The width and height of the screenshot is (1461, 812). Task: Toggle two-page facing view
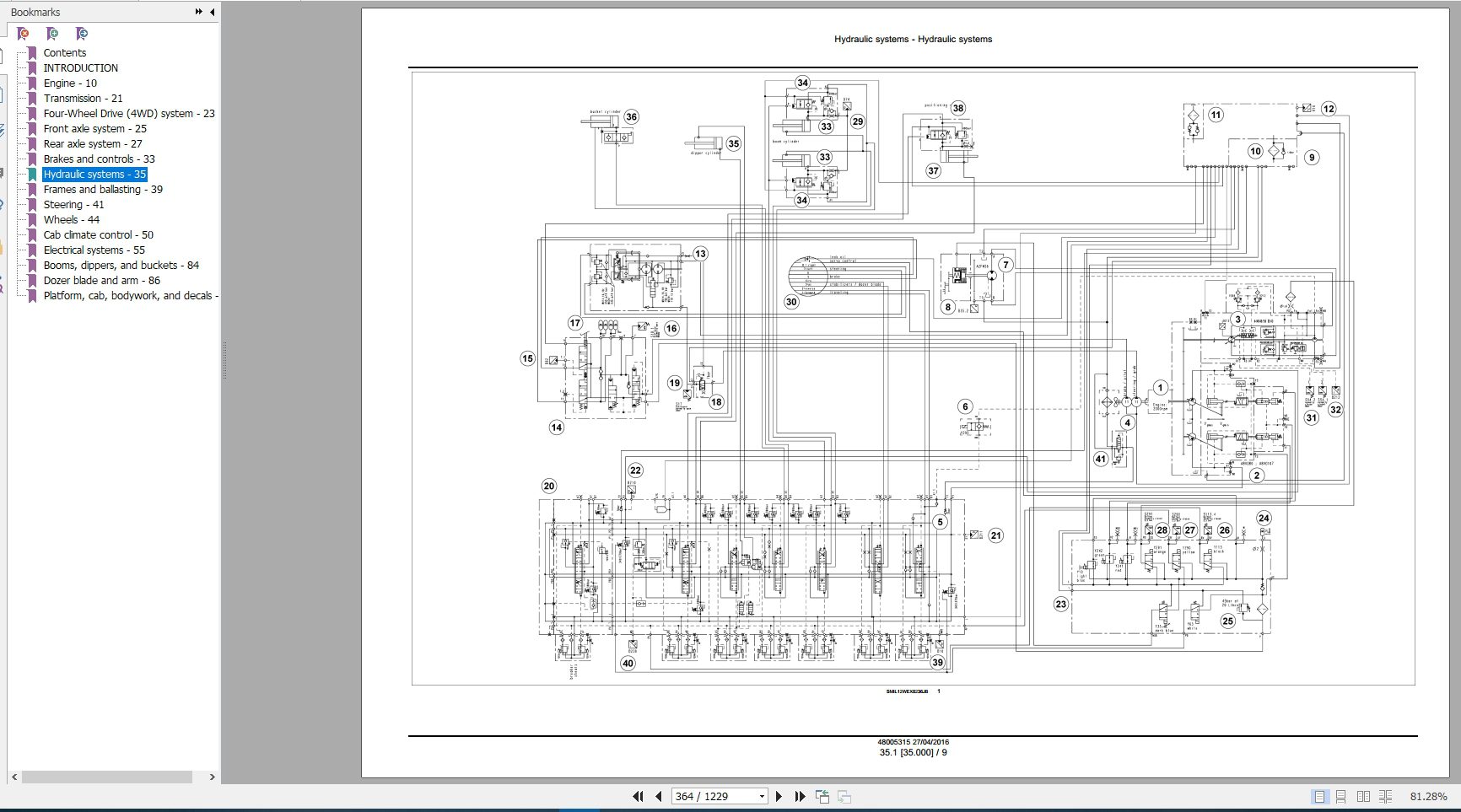click(1363, 796)
